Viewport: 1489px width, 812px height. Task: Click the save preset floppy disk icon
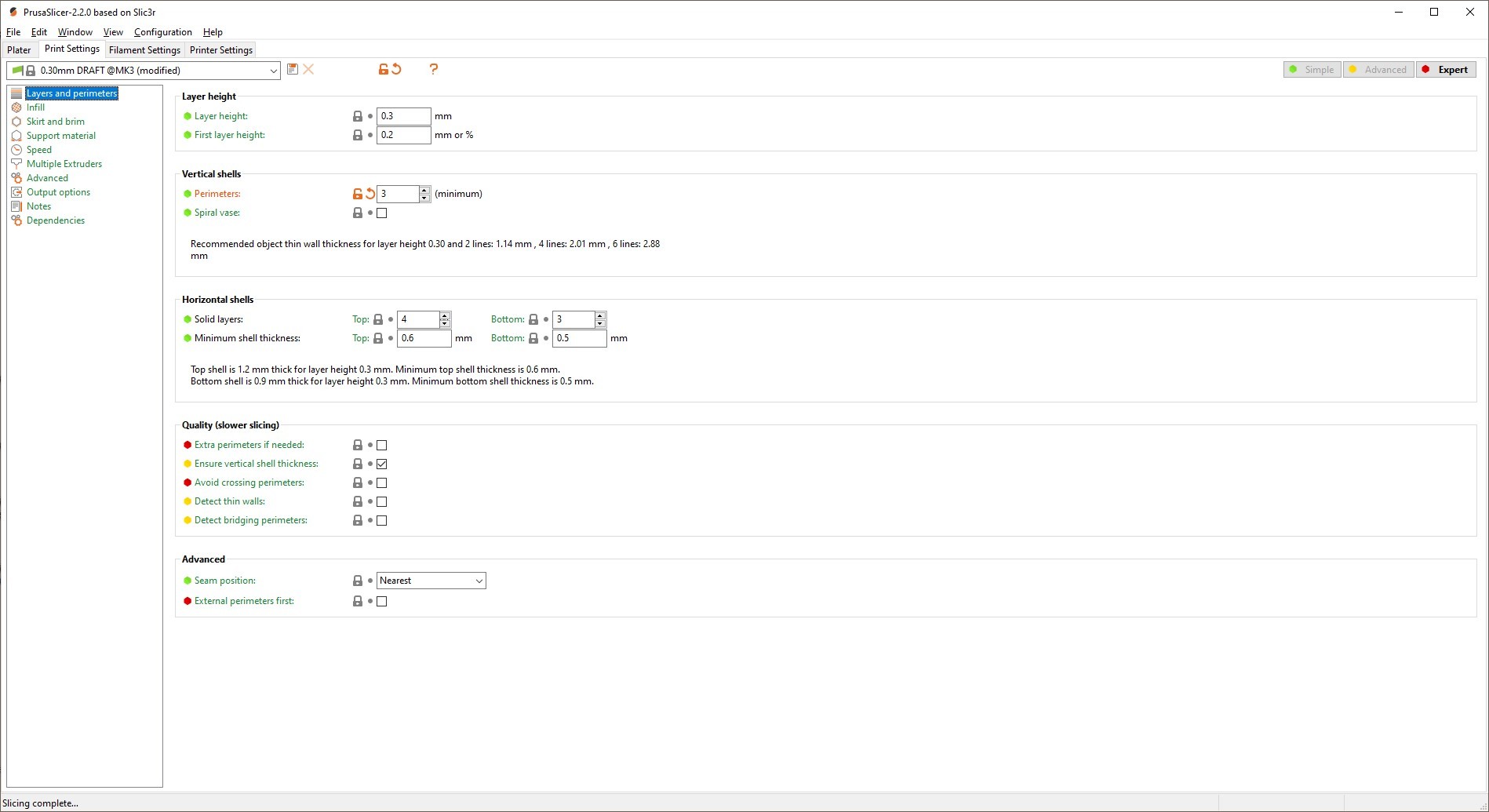[293, 69]
